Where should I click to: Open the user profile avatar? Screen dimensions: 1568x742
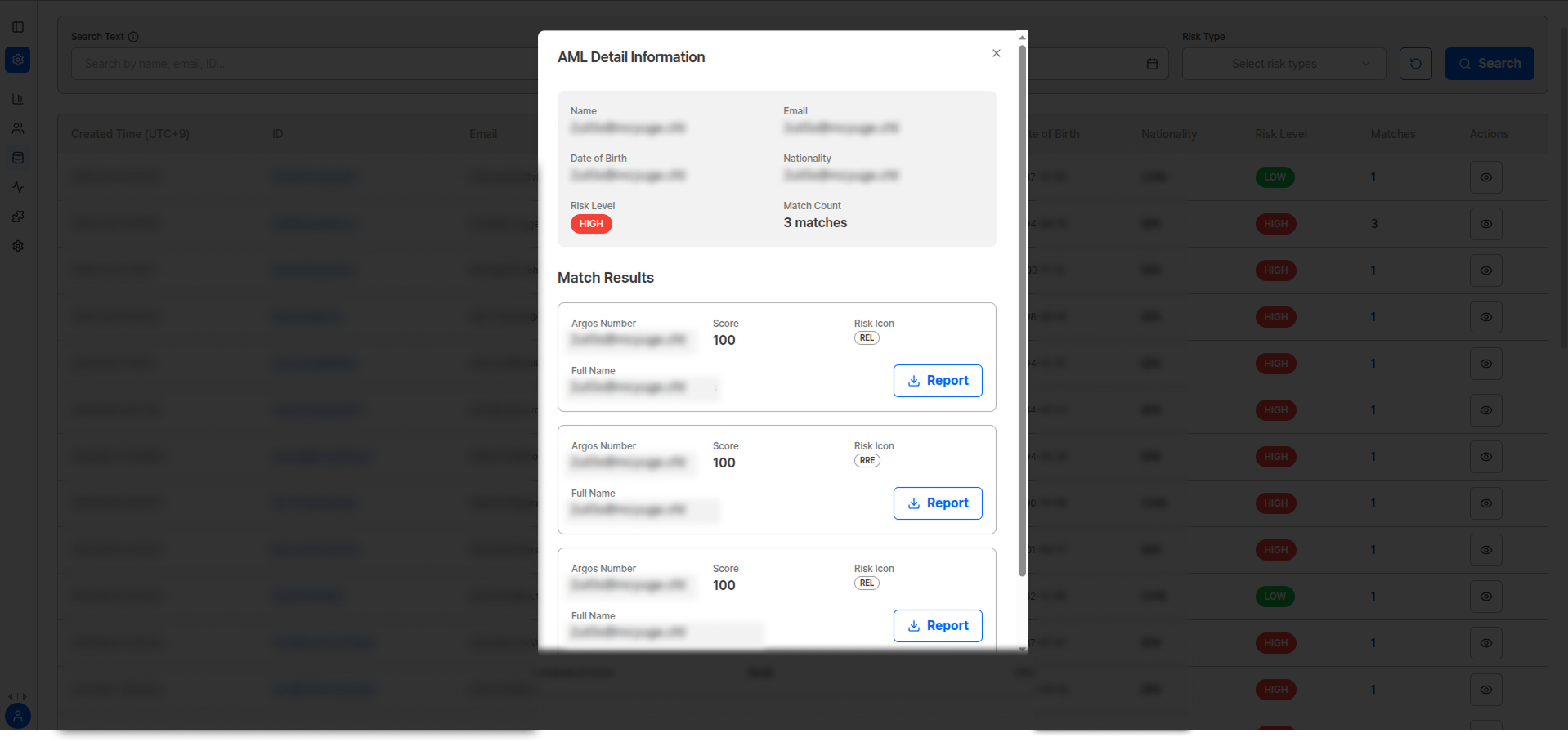[18, 716]
